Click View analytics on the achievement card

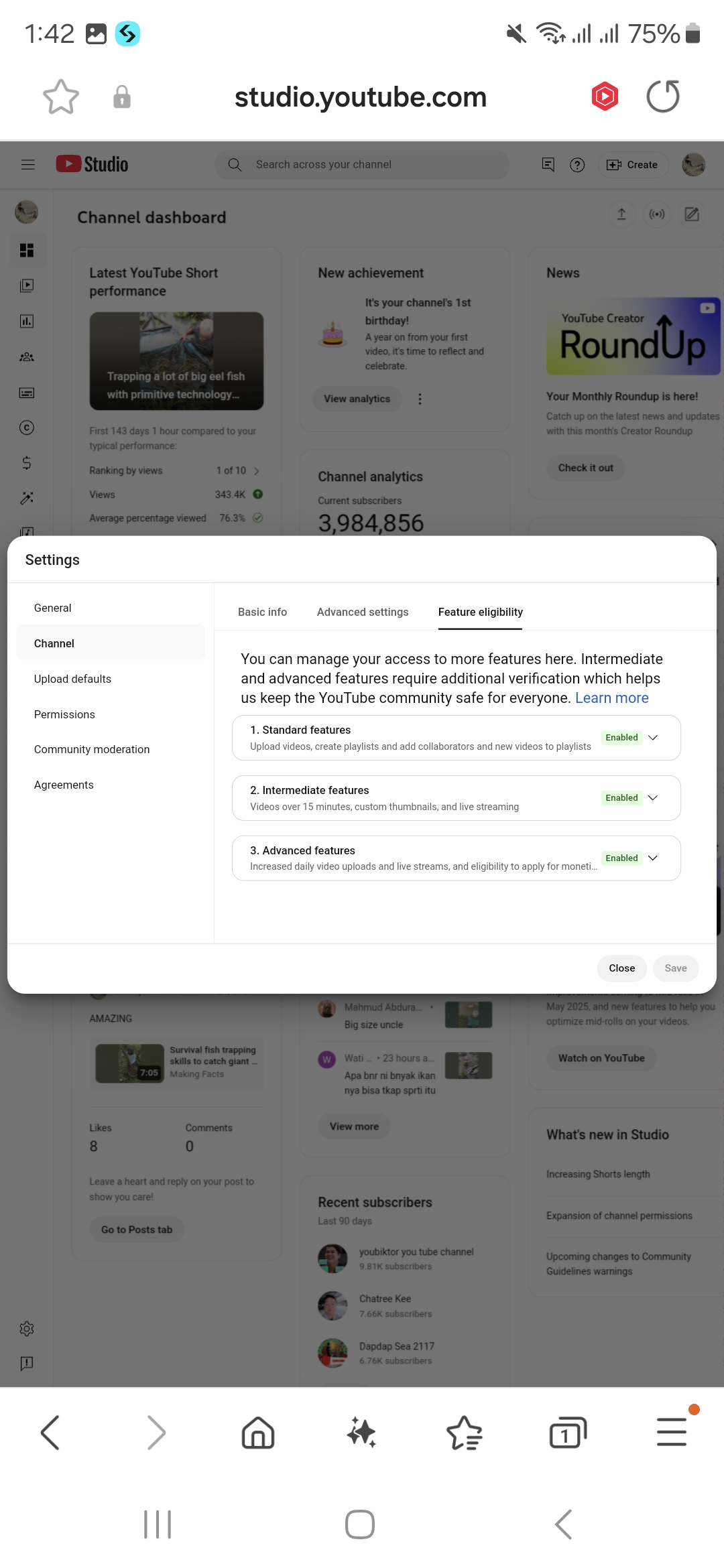click(x=357, y=399)
